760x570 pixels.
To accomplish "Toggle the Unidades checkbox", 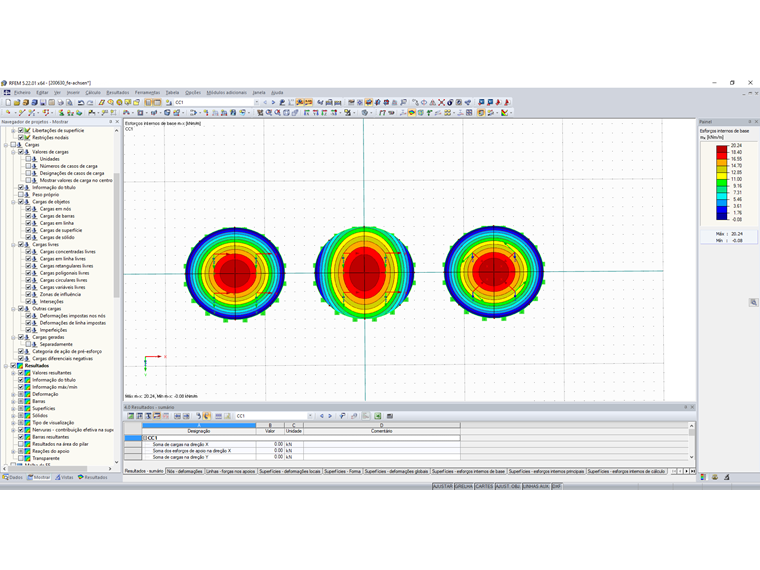I will coord(28,159).
